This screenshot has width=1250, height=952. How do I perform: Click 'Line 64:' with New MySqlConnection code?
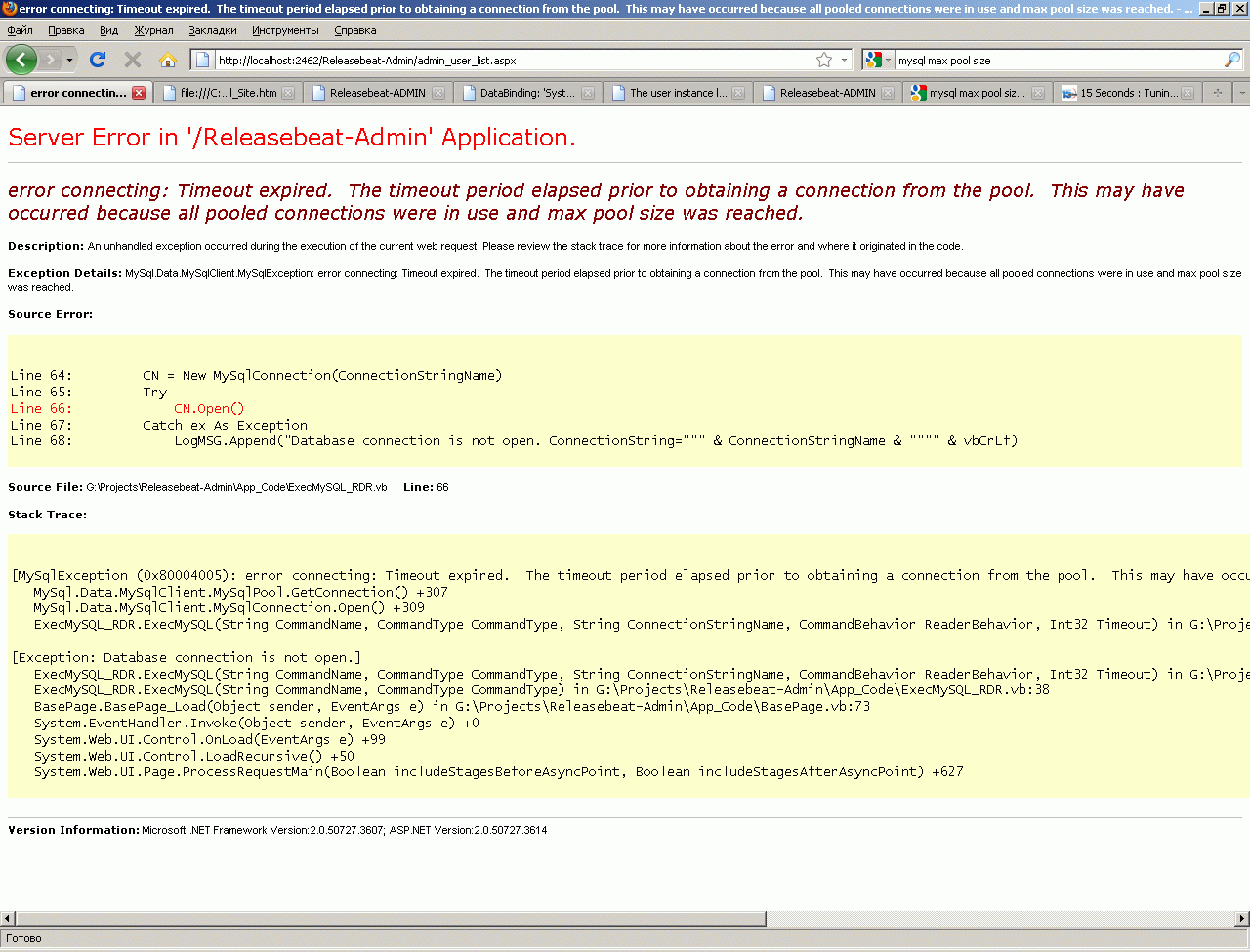[256, 376]
